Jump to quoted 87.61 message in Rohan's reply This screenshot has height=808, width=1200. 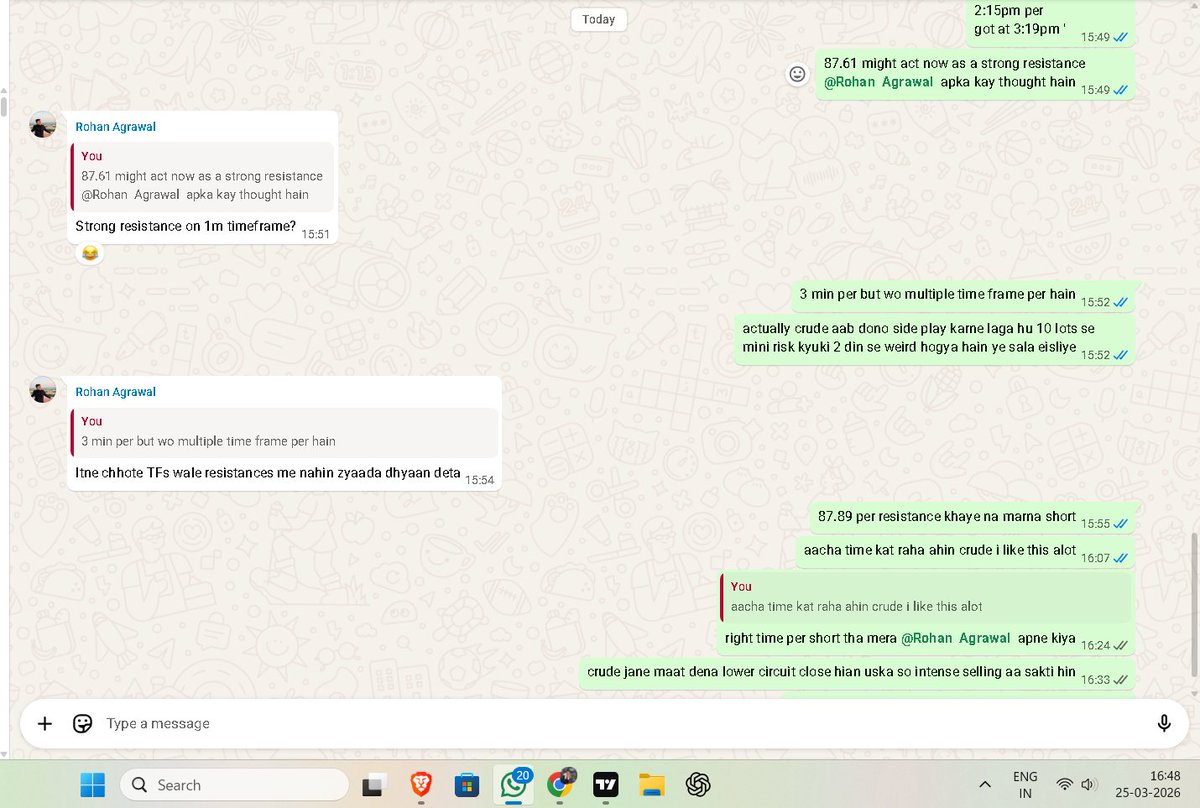pos(204,176)
